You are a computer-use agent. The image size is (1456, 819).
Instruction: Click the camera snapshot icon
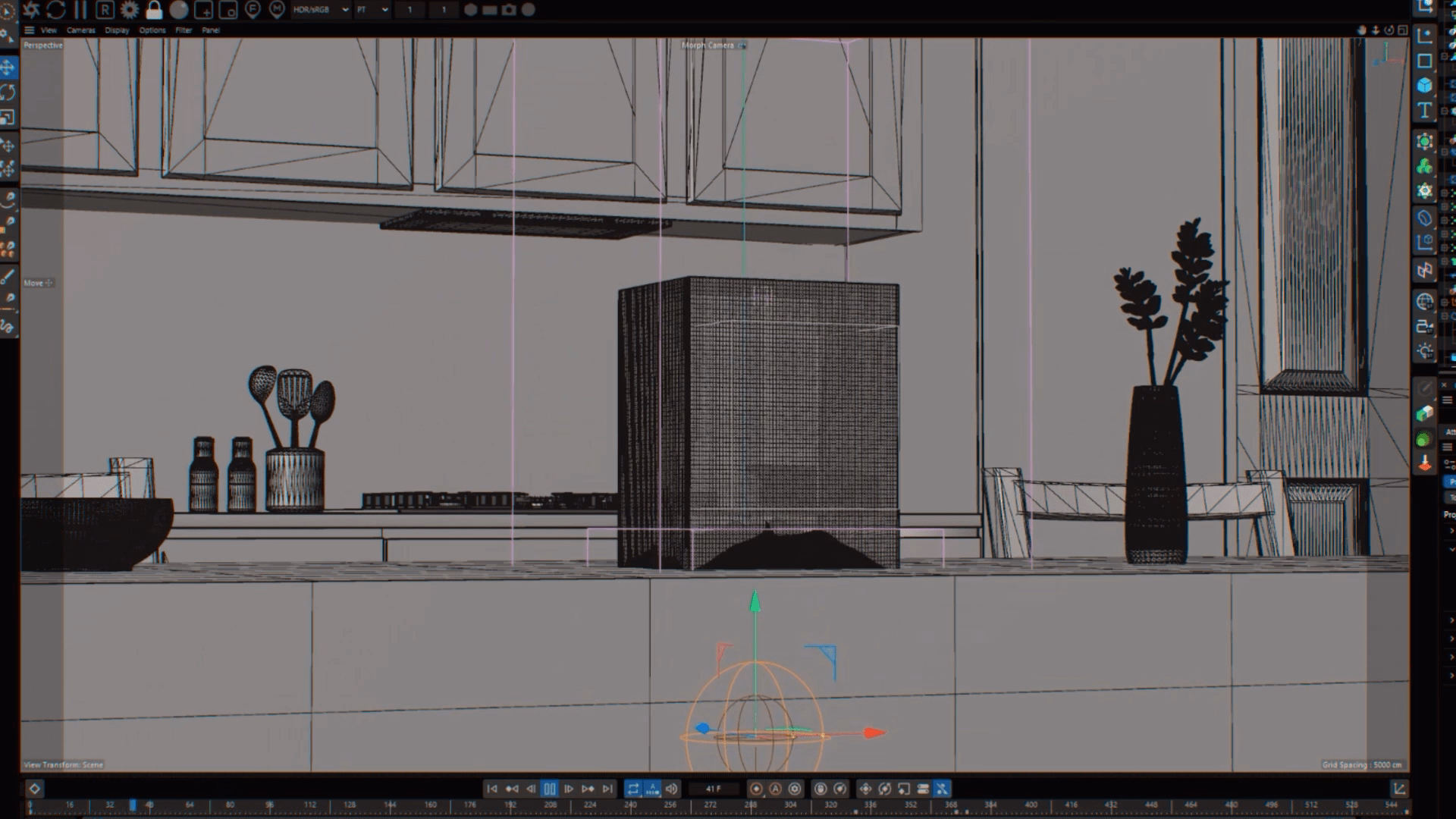point(509,10)
